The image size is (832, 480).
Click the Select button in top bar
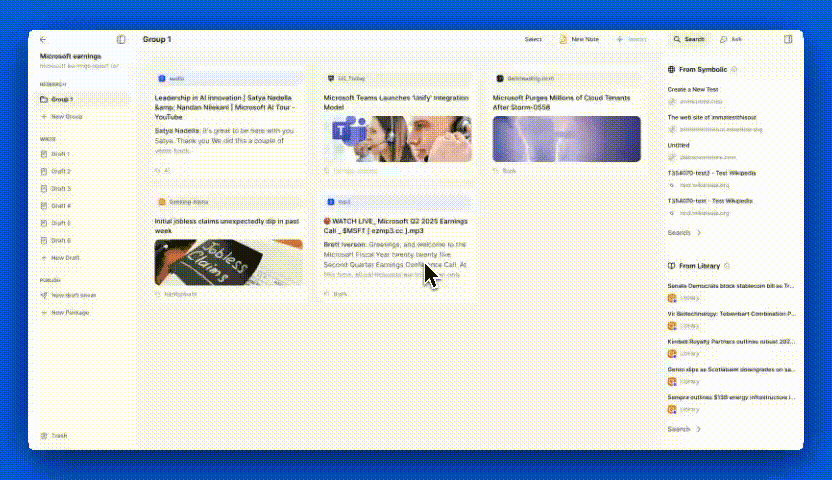533,39
